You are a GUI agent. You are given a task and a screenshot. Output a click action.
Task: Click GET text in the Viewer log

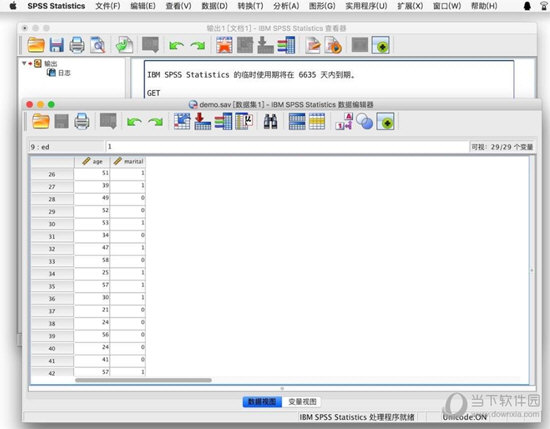(154, 93)
